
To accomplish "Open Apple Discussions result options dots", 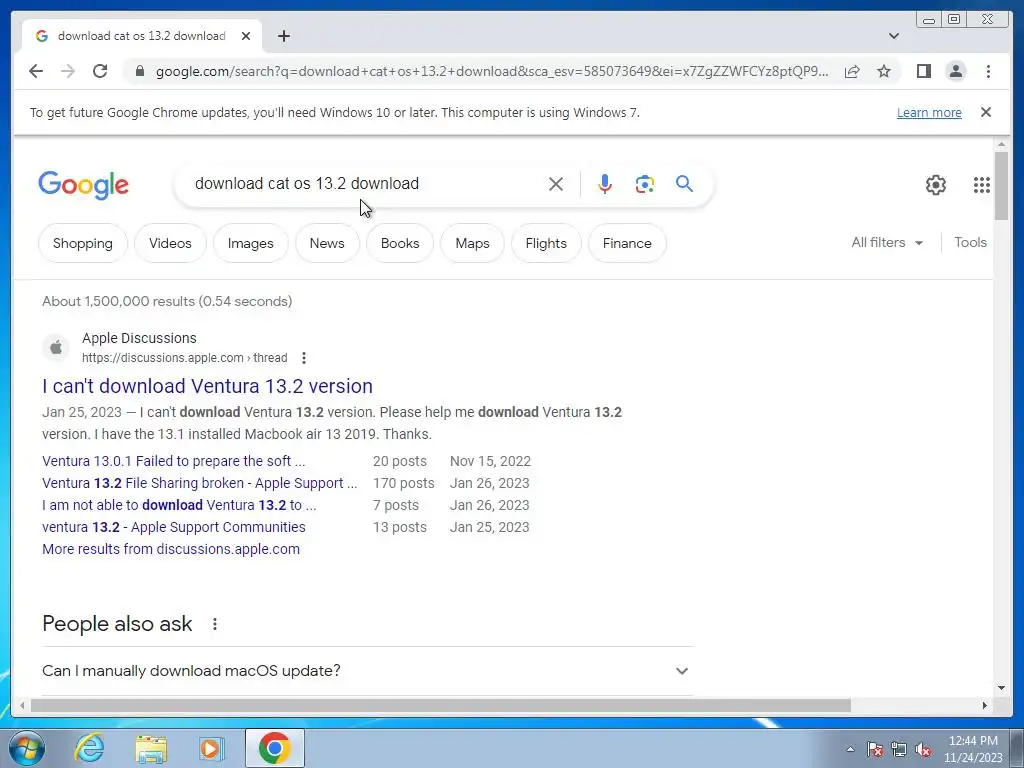I will (x=304, y=358).
